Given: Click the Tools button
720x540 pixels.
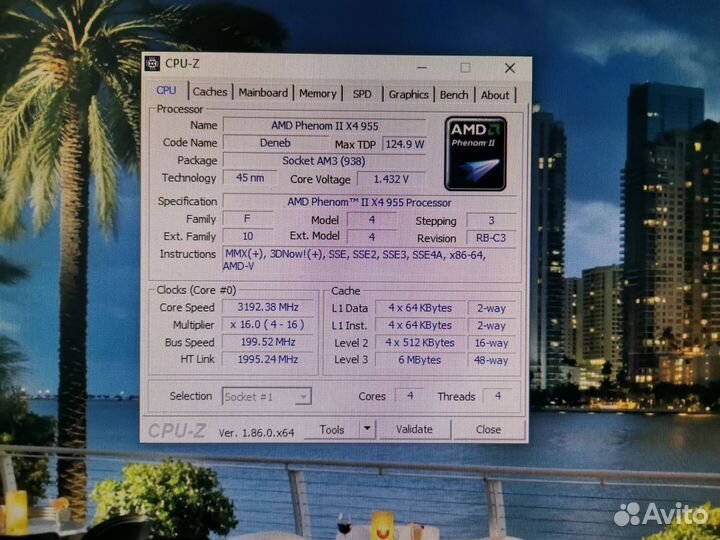Looking at the screenshot, I should tap(332, 429).
